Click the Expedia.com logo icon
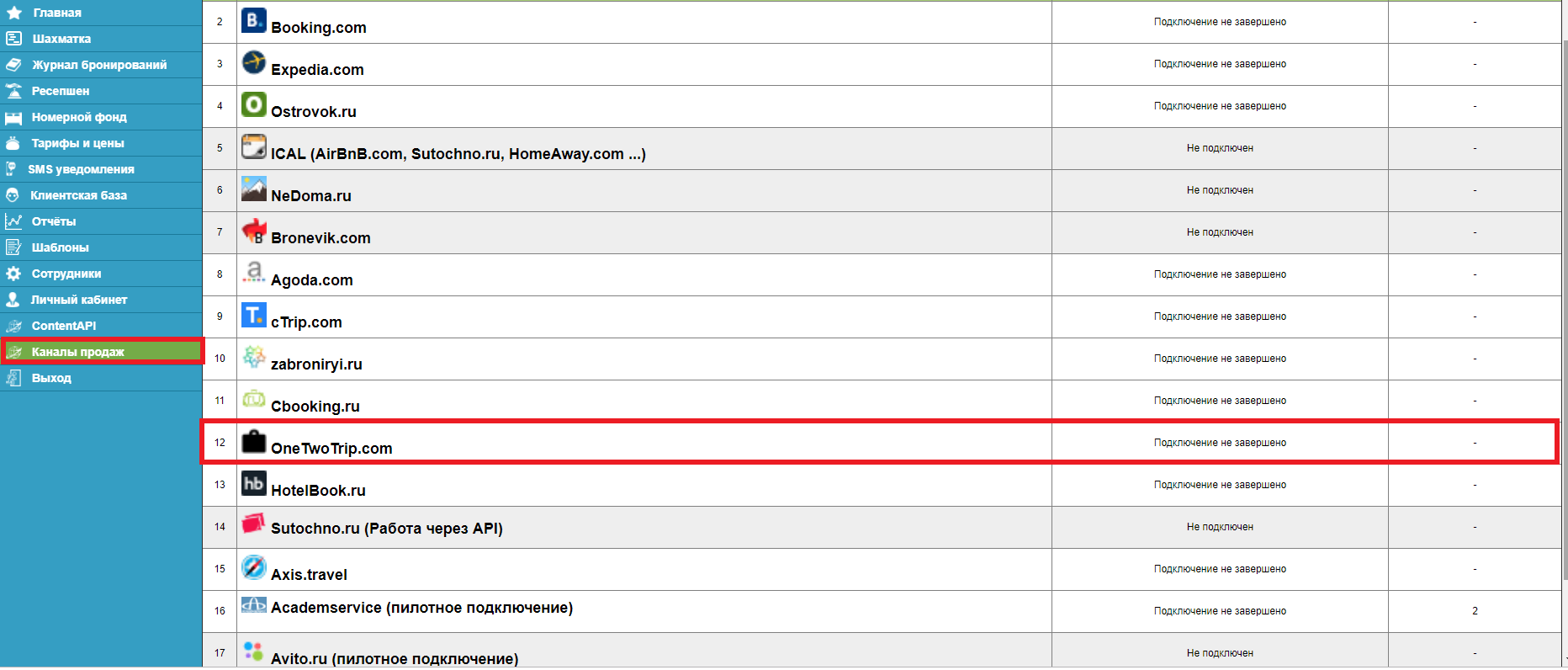 (253, 62)
